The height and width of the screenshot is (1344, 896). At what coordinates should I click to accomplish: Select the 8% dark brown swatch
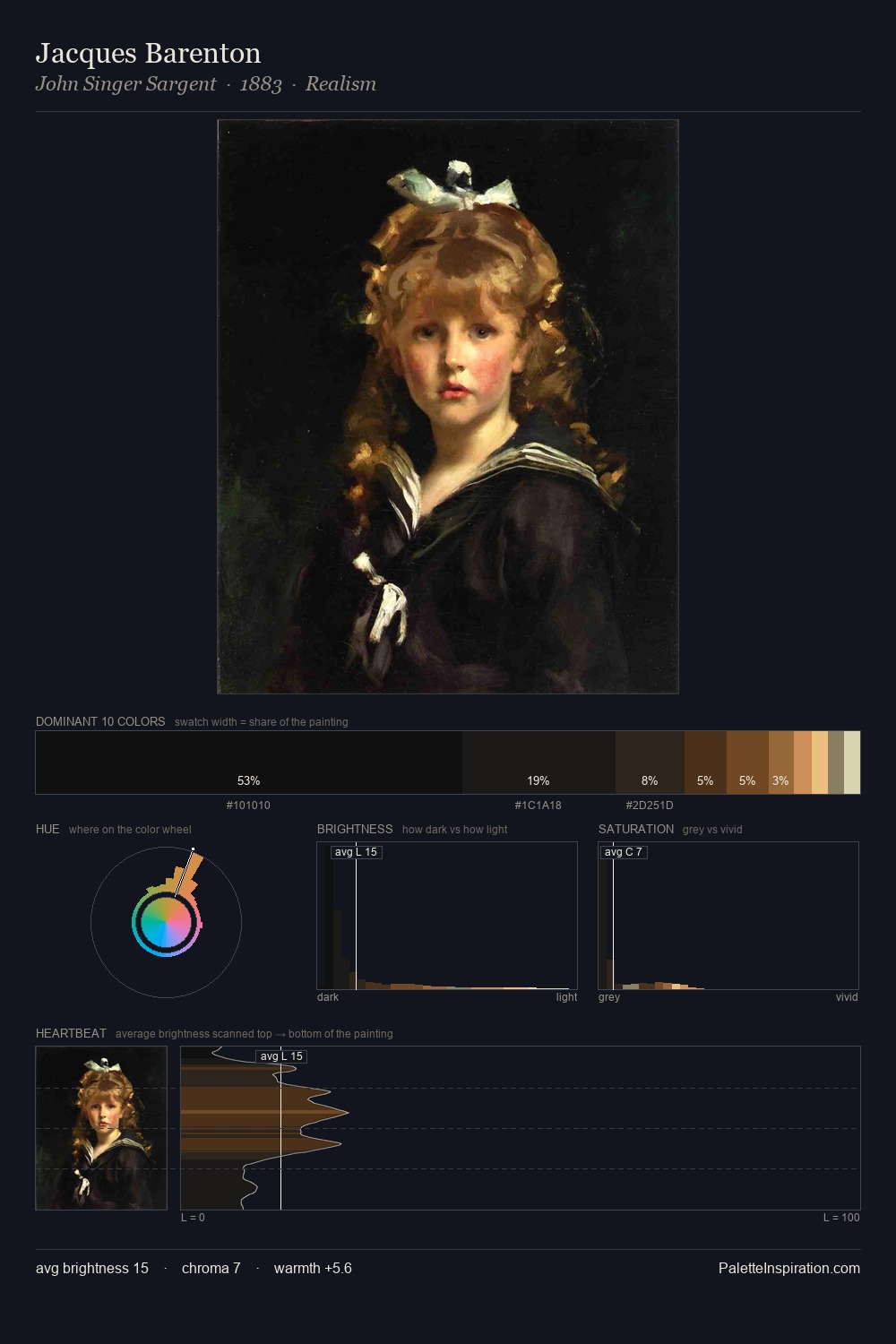[650, 762]
